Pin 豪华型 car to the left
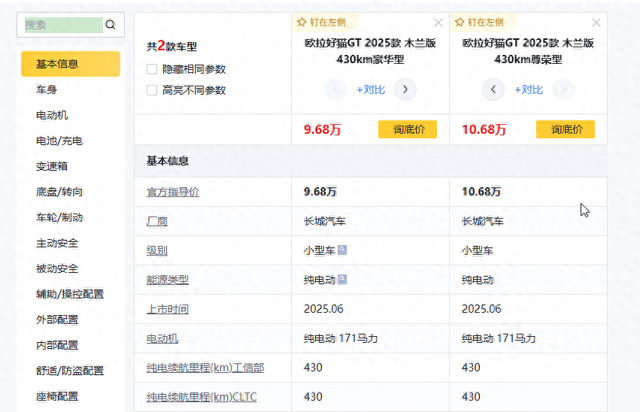This screenshot has height=412, width=640. 322,22
